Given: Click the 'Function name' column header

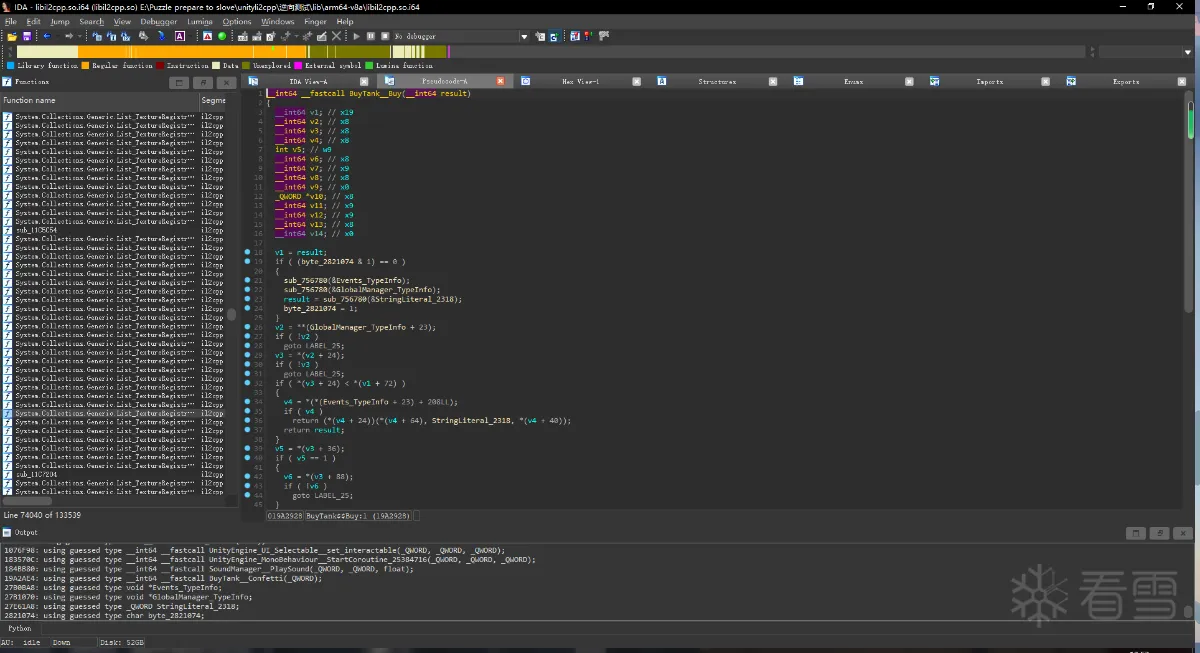Looking at the screenshot, I should pyautogui.click(x=30, y=100).
